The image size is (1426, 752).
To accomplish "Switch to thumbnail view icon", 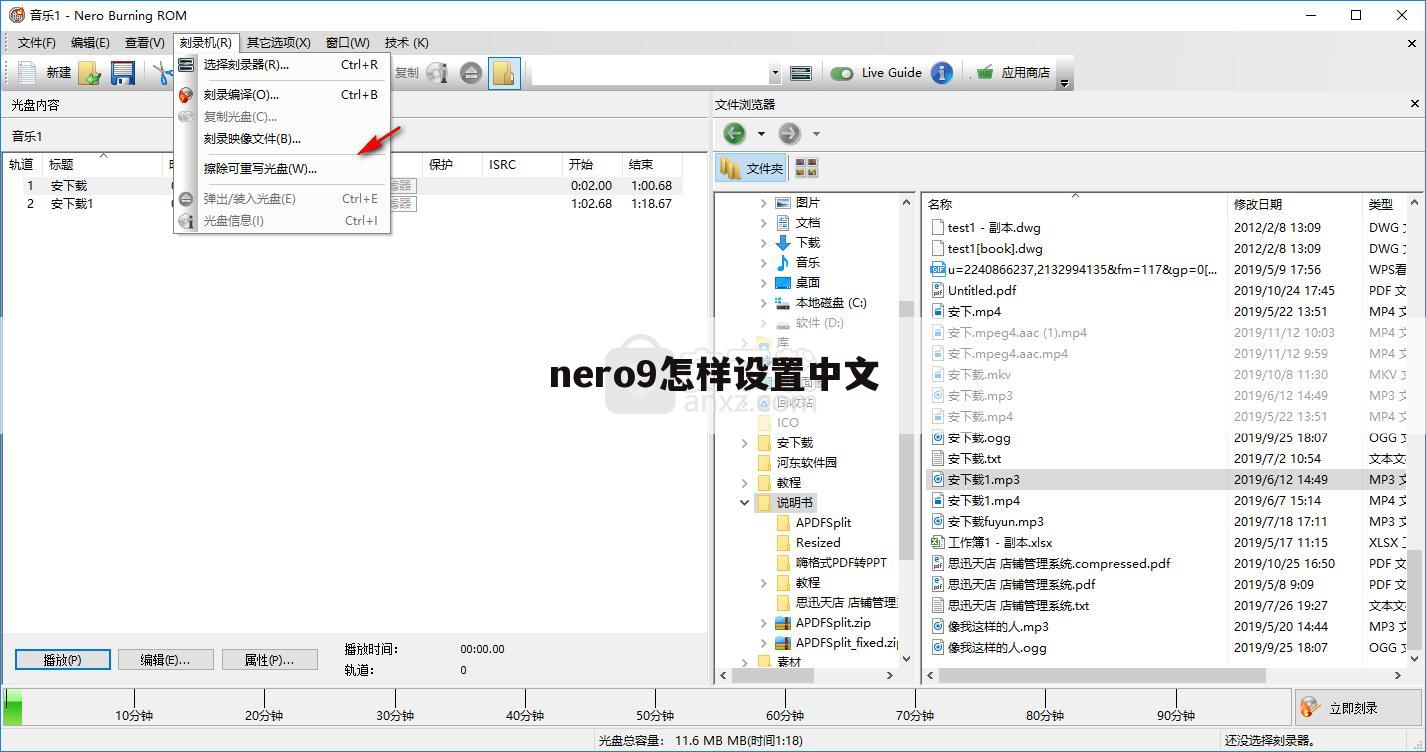I will coord(806,168).
